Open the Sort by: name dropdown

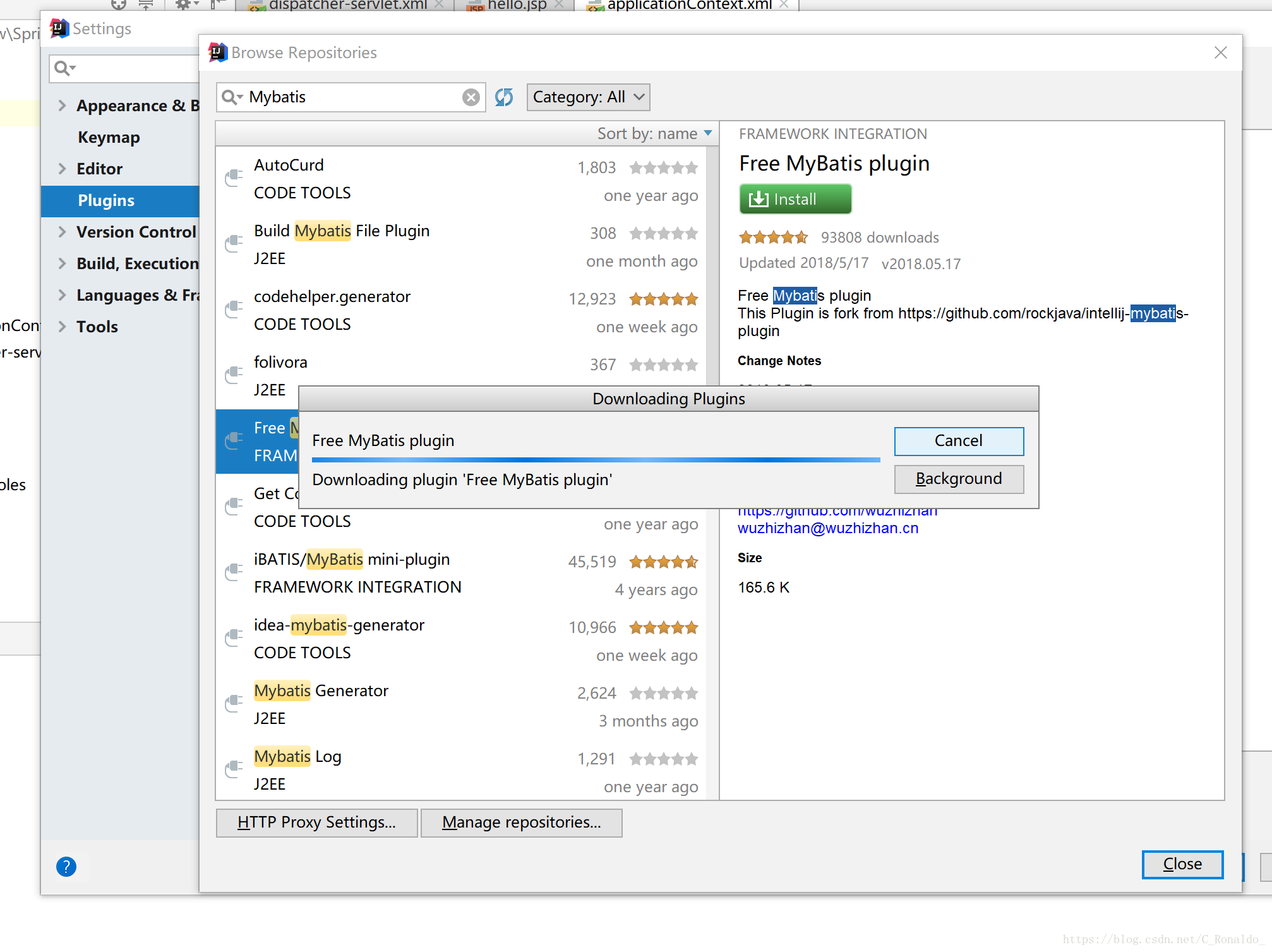pyautogui.click(x=654, y=133)
